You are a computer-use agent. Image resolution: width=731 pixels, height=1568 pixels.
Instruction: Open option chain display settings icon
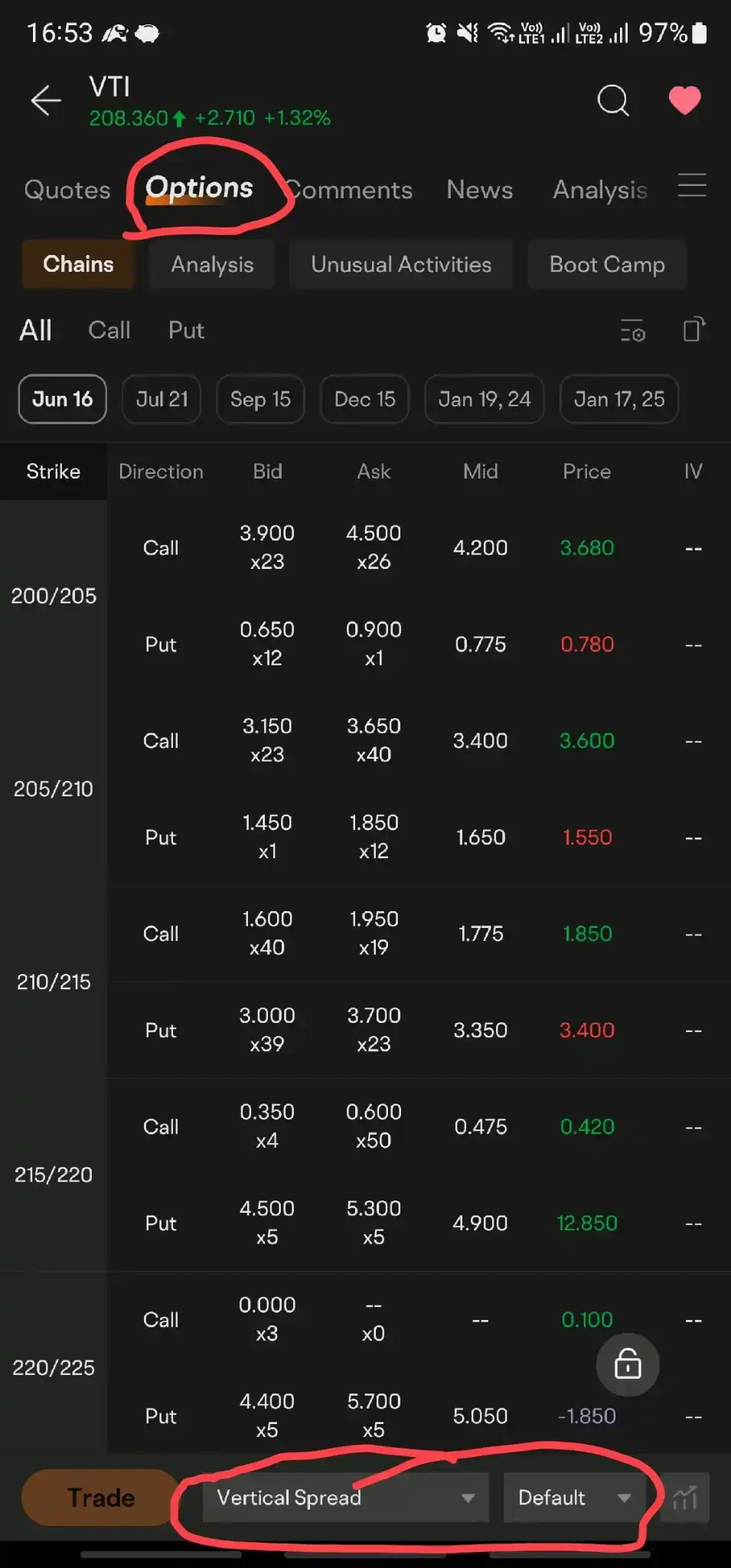632,331
